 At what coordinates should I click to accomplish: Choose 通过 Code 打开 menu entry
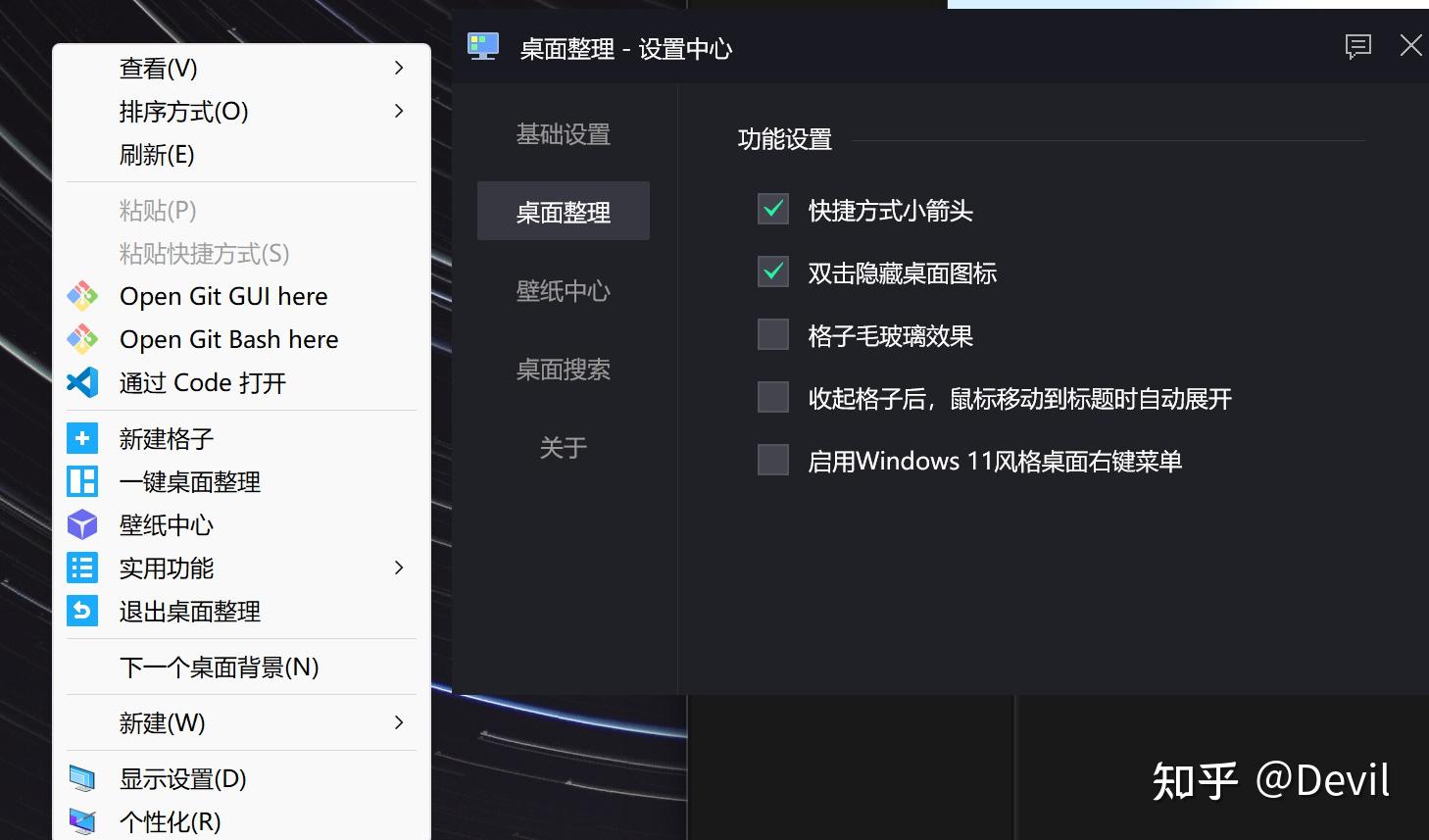(x=241, y=382)
